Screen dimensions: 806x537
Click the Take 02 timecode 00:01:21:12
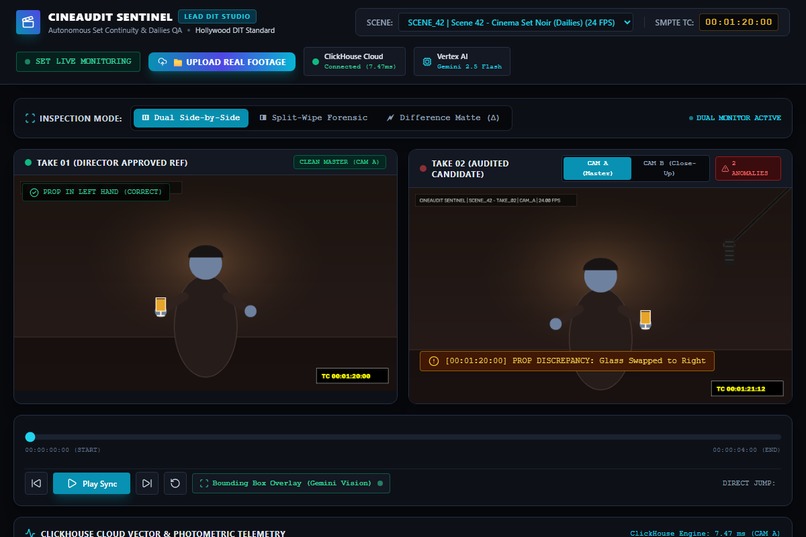coord(747,388)
